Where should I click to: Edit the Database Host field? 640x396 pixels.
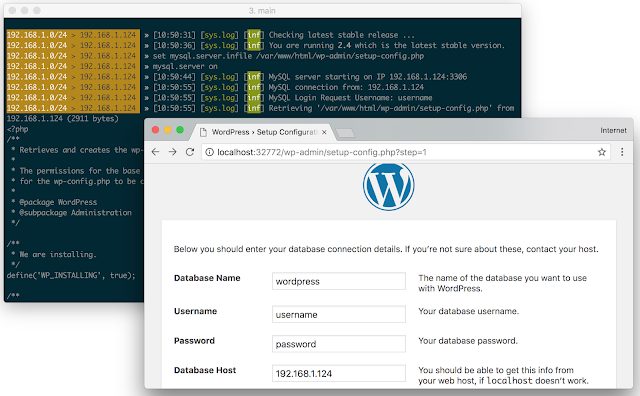pyautogui.click(x=339, y=373)
